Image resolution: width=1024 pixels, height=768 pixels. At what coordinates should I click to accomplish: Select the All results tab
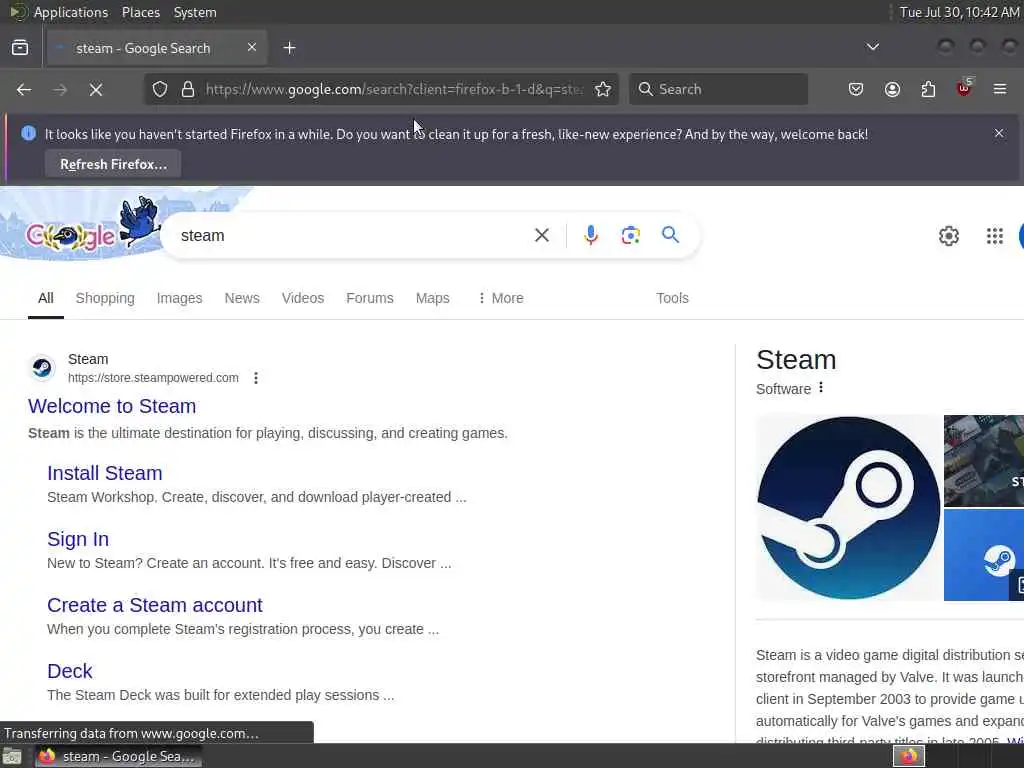point(46,298)
